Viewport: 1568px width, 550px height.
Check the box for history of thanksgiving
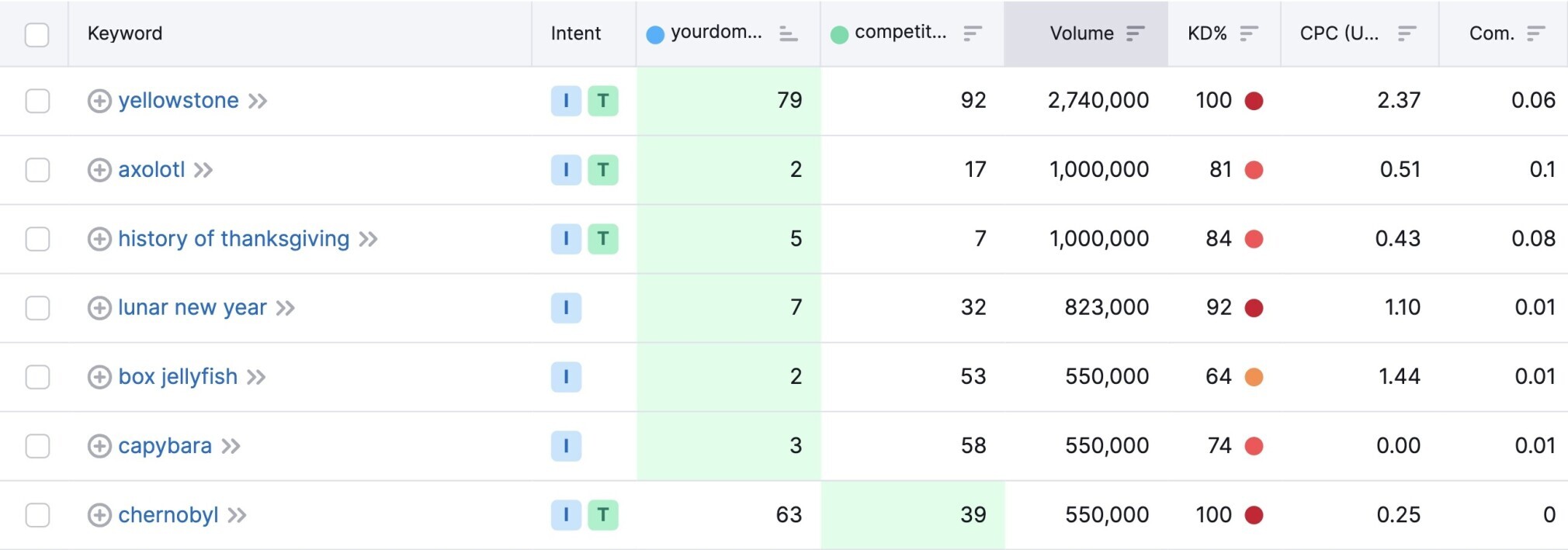coord(37,239)
